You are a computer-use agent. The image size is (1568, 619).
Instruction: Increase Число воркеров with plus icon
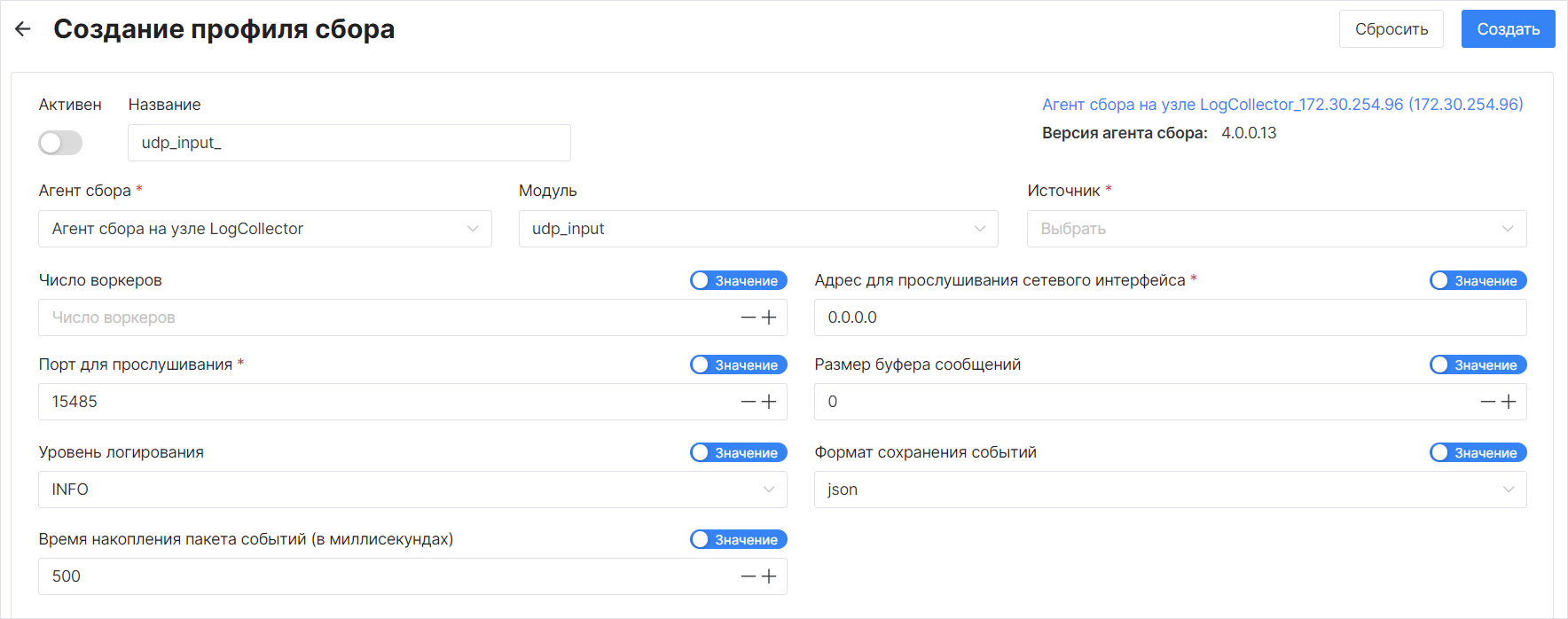click(x=769, y=317)
